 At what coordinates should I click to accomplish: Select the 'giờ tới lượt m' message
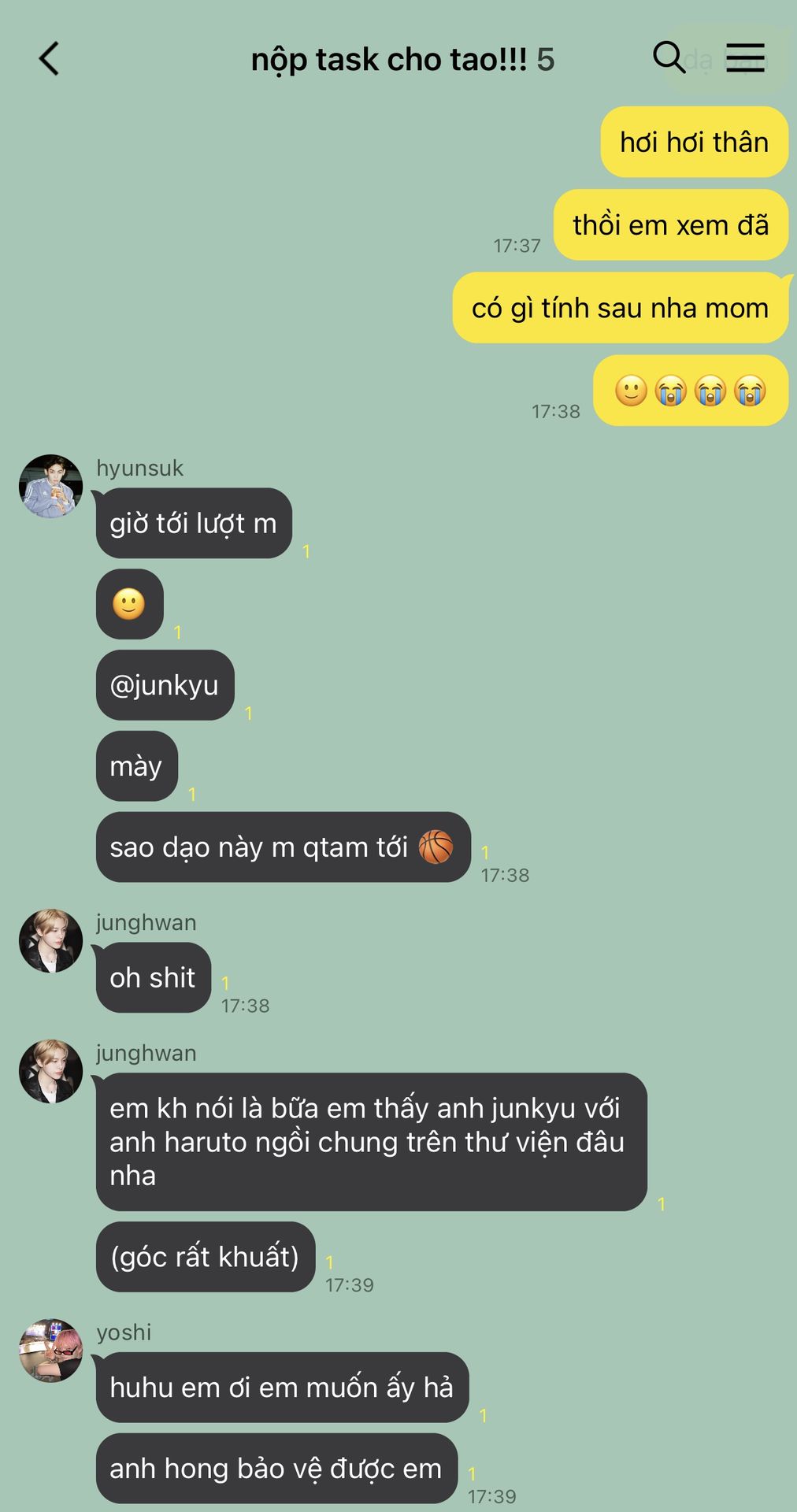coord(194,523)
